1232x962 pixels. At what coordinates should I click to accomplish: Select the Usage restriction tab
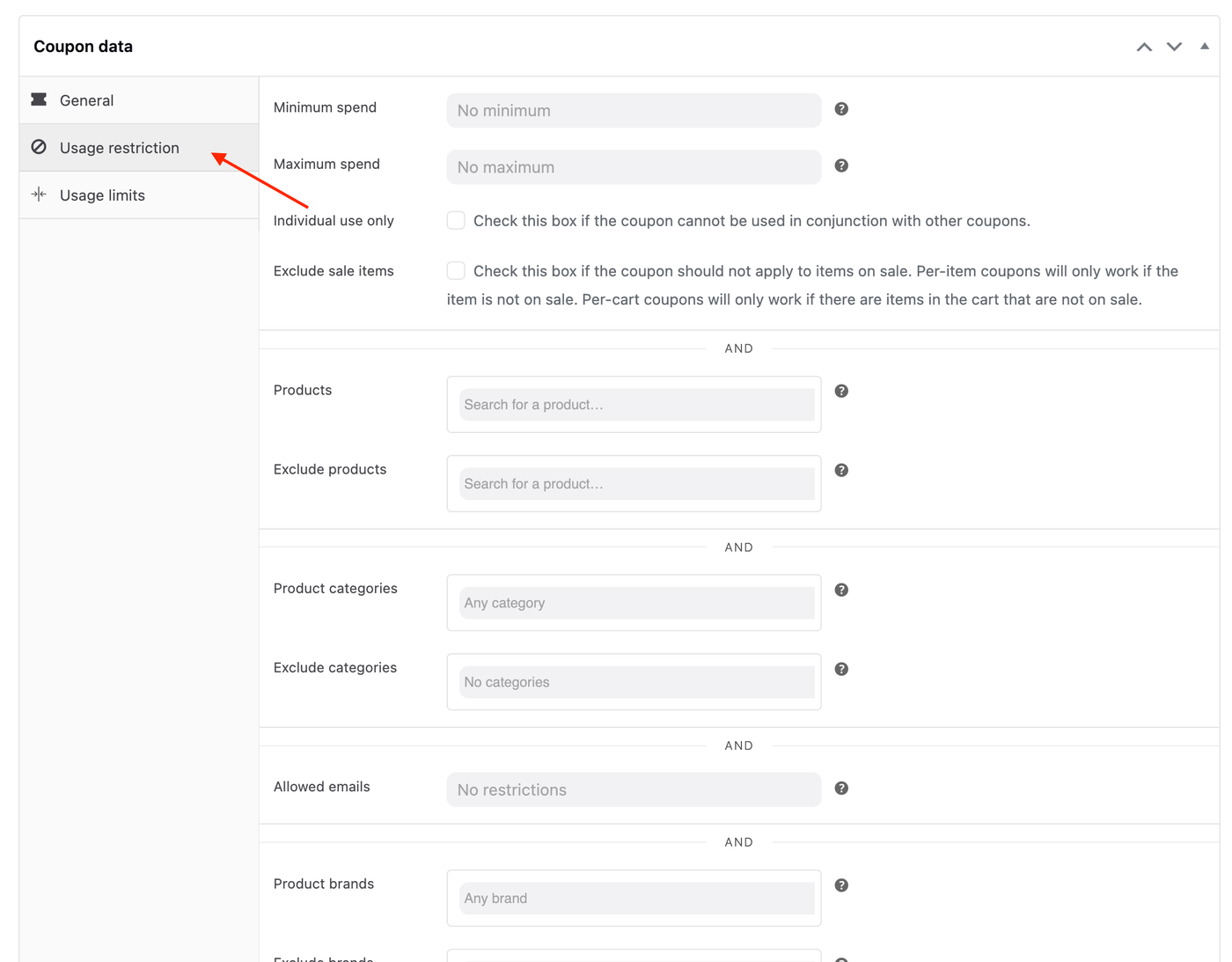click(119, 148)
